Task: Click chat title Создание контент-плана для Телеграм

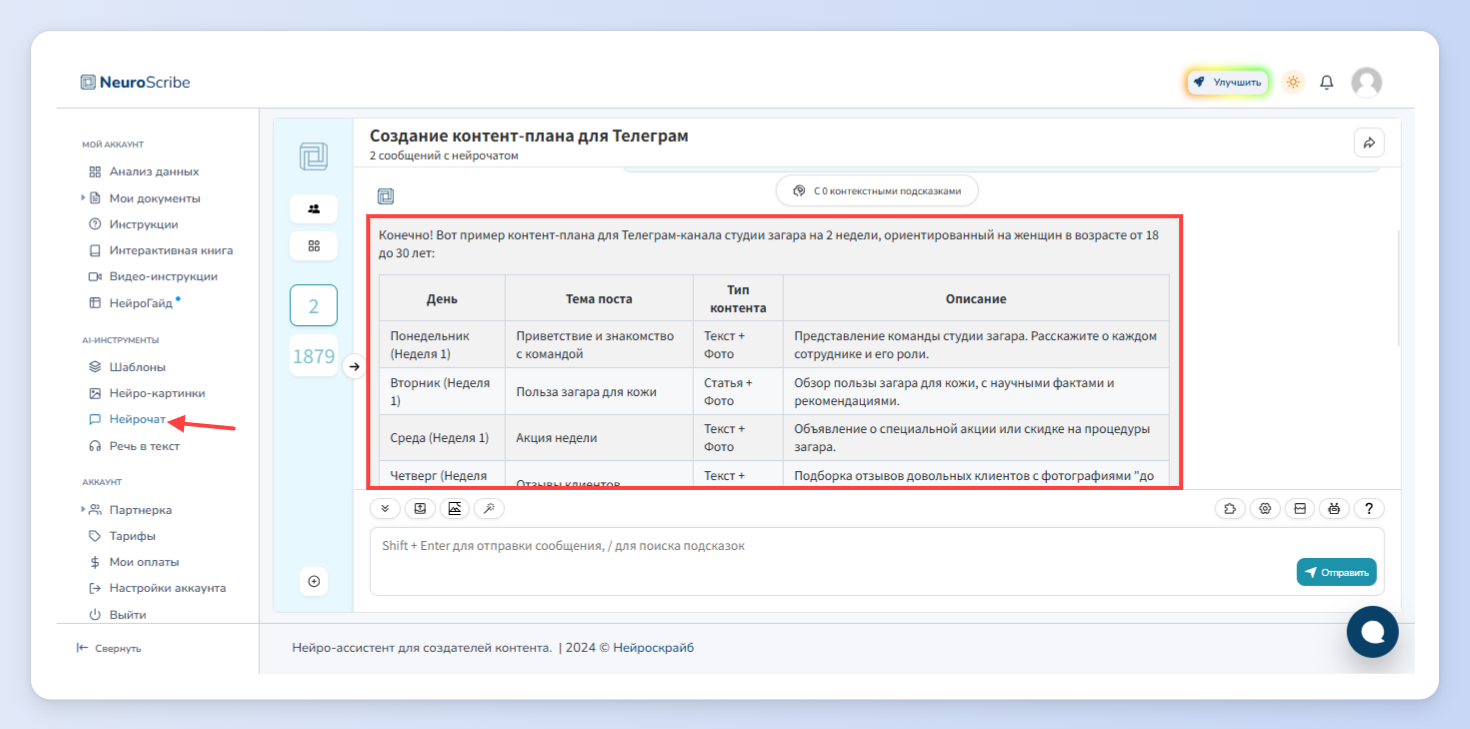Action: pos(529,136)
